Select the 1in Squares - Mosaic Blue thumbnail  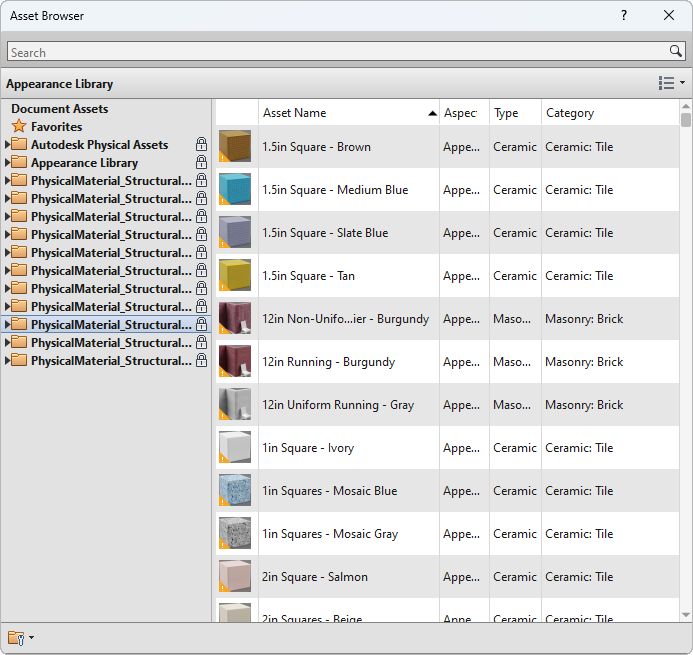(x=235, y=490)
